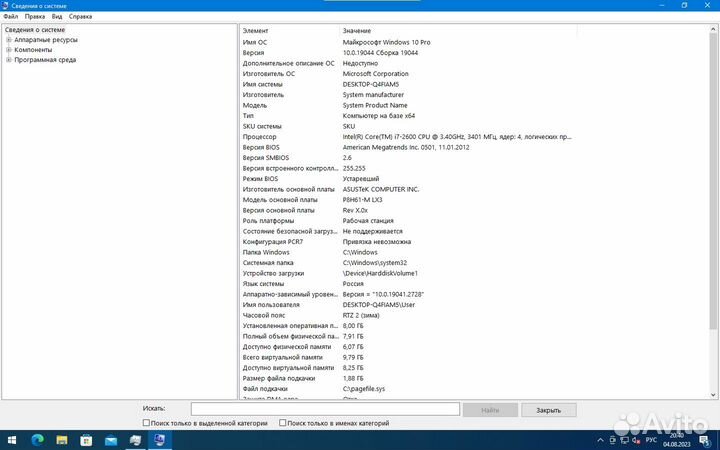Click the P8H61-M LX3 value
Image resolution: width=720 pixels, height=450 pixels.
tap(362, 200)
